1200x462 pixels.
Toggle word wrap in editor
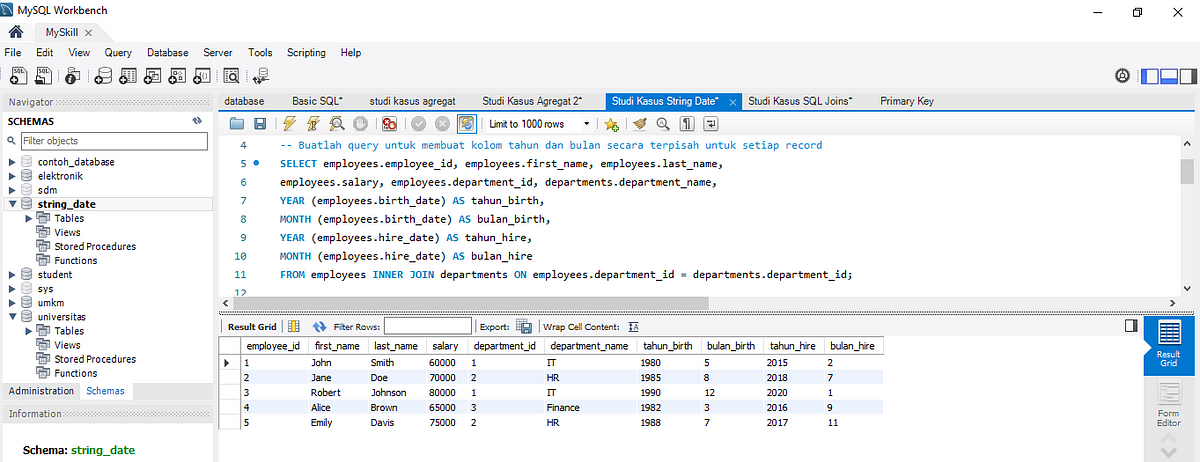tap(711, 124)
